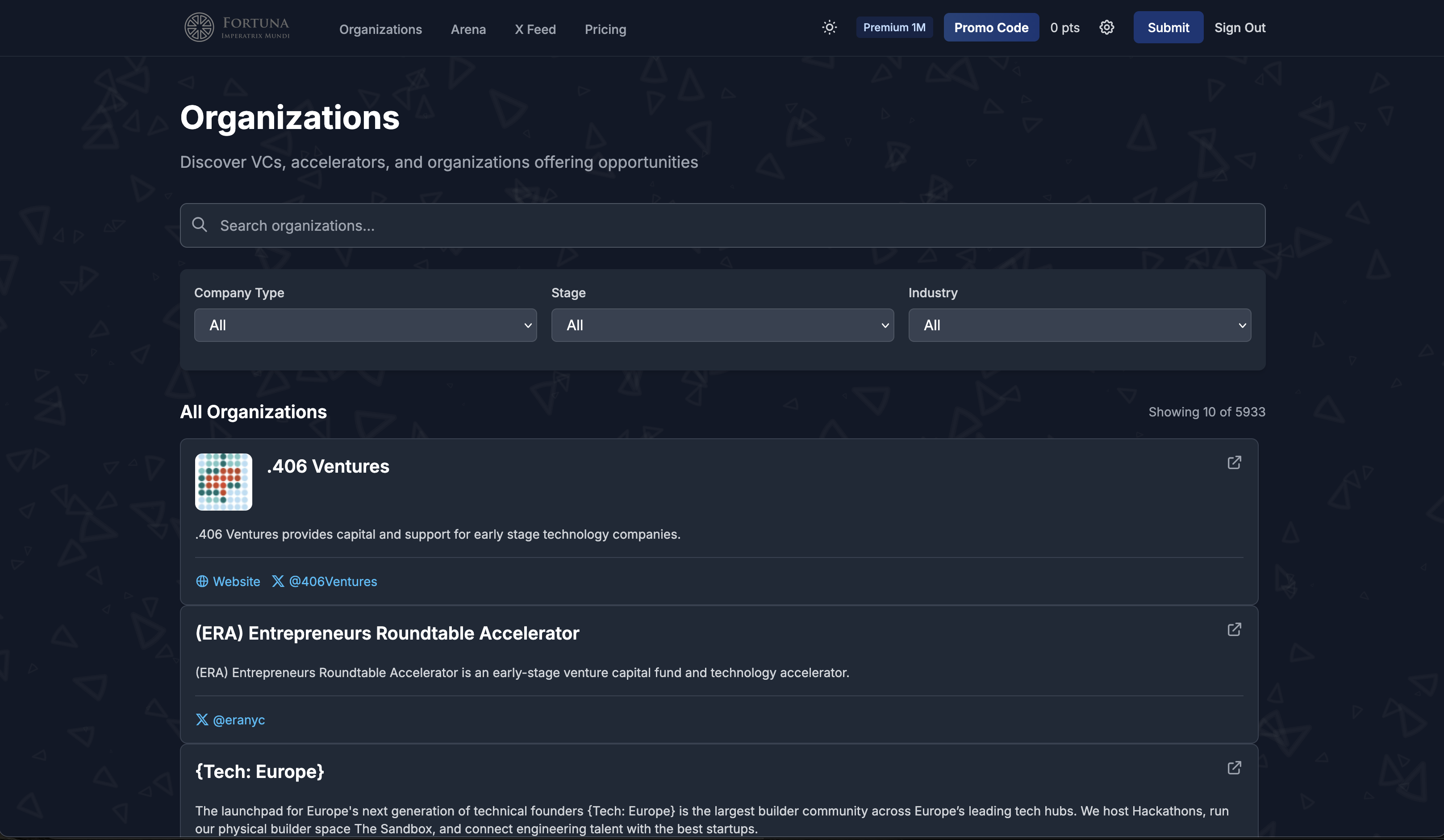Expand the Company Type dropdown

point(365,325)
